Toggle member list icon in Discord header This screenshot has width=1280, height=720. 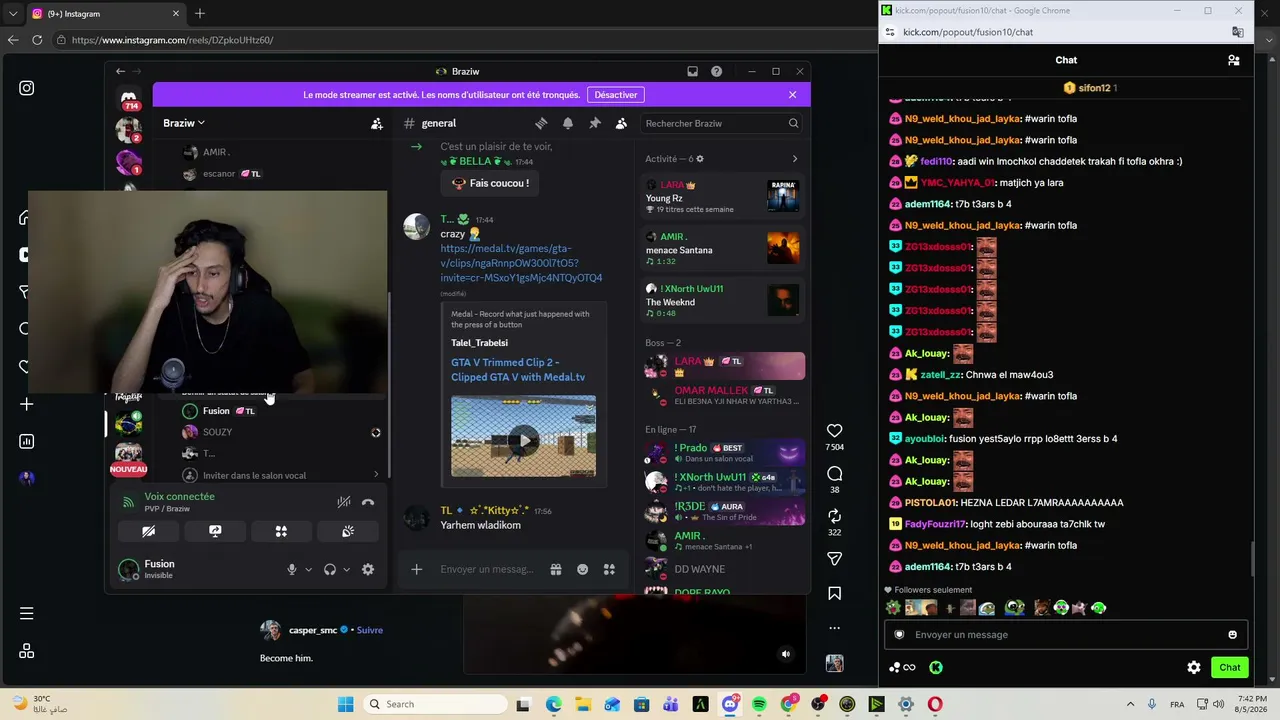[x=621, y=123]
